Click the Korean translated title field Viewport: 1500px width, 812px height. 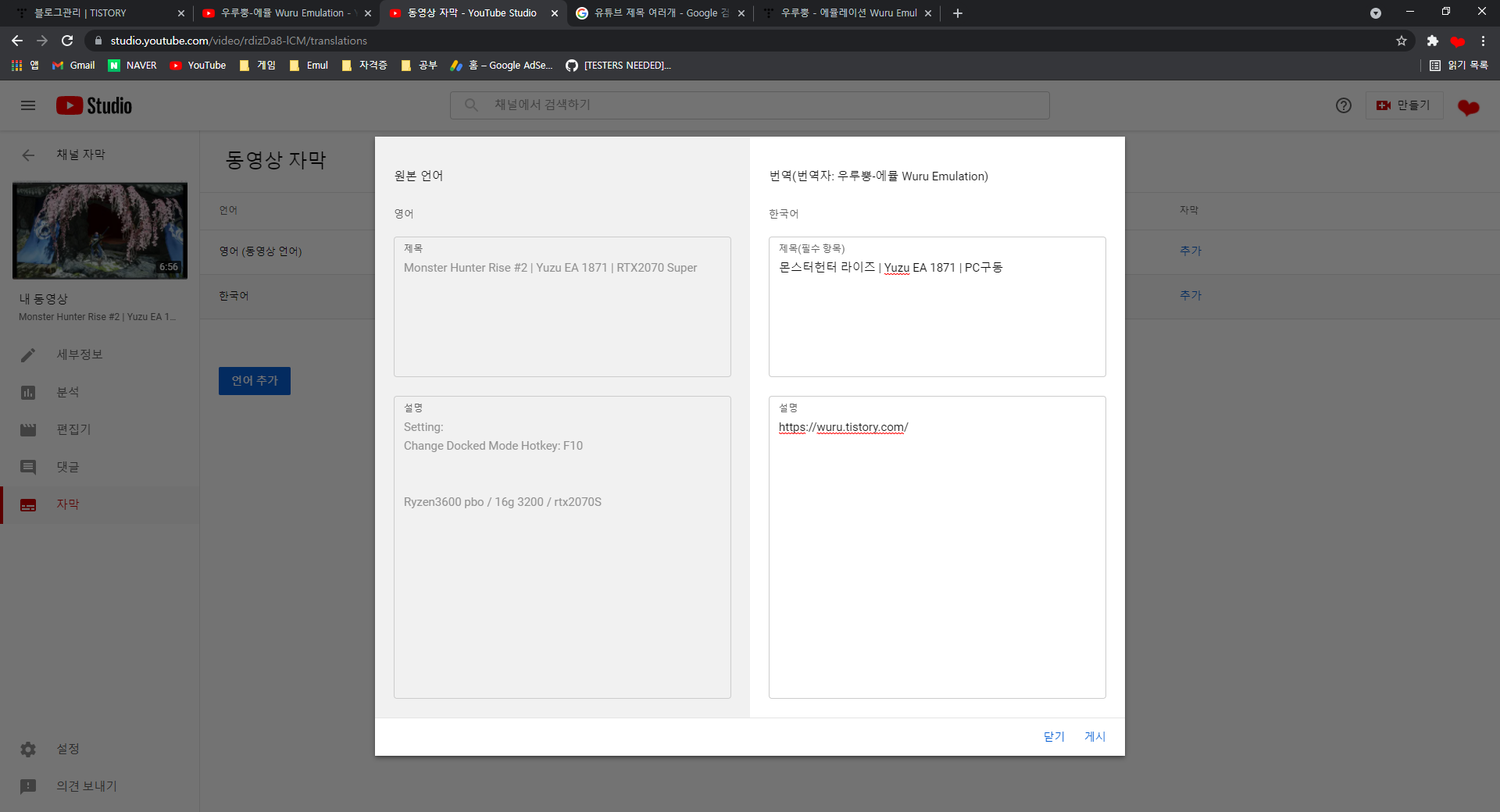pos(937,307)
